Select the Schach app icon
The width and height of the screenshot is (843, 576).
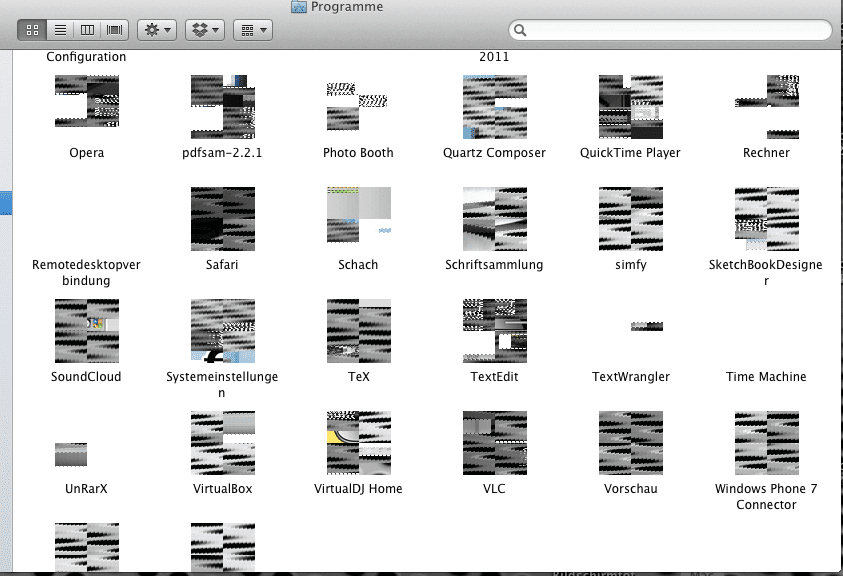359,215
